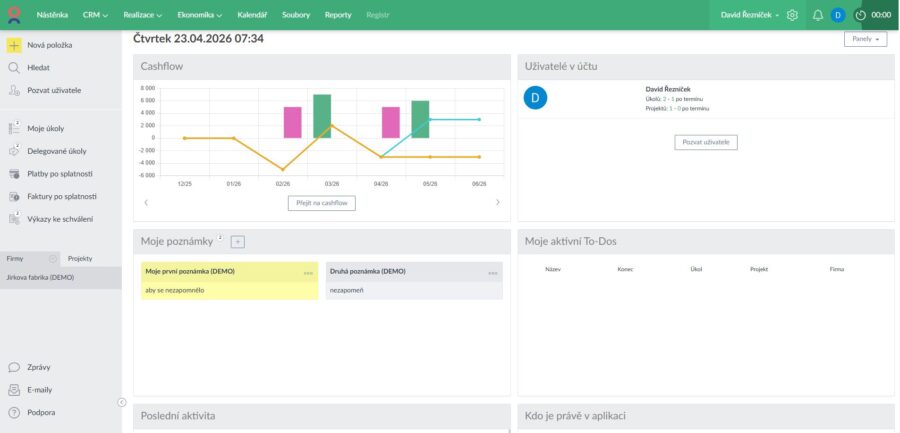Click the yellow Nová položka plus icon
Image resolution: width=900 pixels, height=433 pixels.
pyautogui.click(x=14, y=45)
